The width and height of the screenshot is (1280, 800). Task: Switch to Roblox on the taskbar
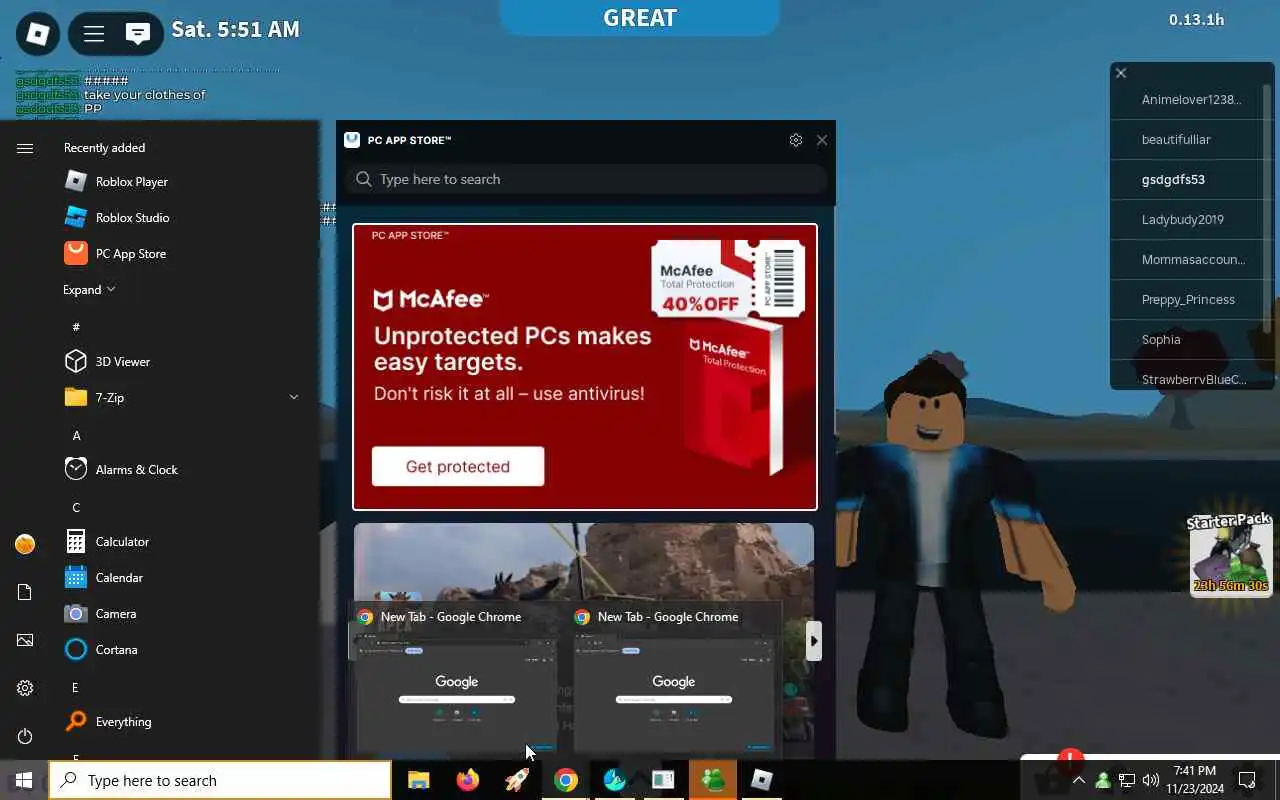762,780
